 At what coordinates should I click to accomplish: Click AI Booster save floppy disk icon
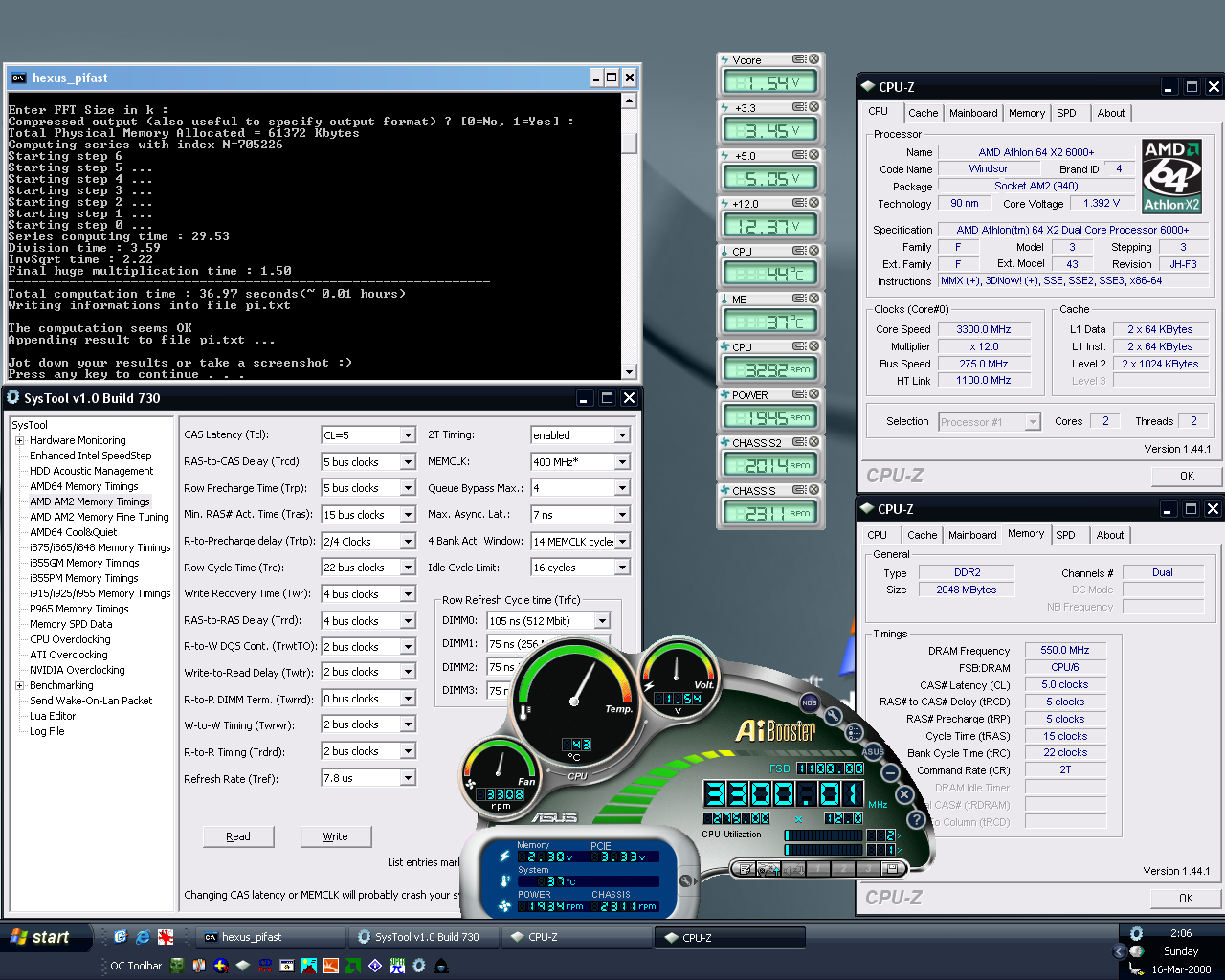[892, 869]
